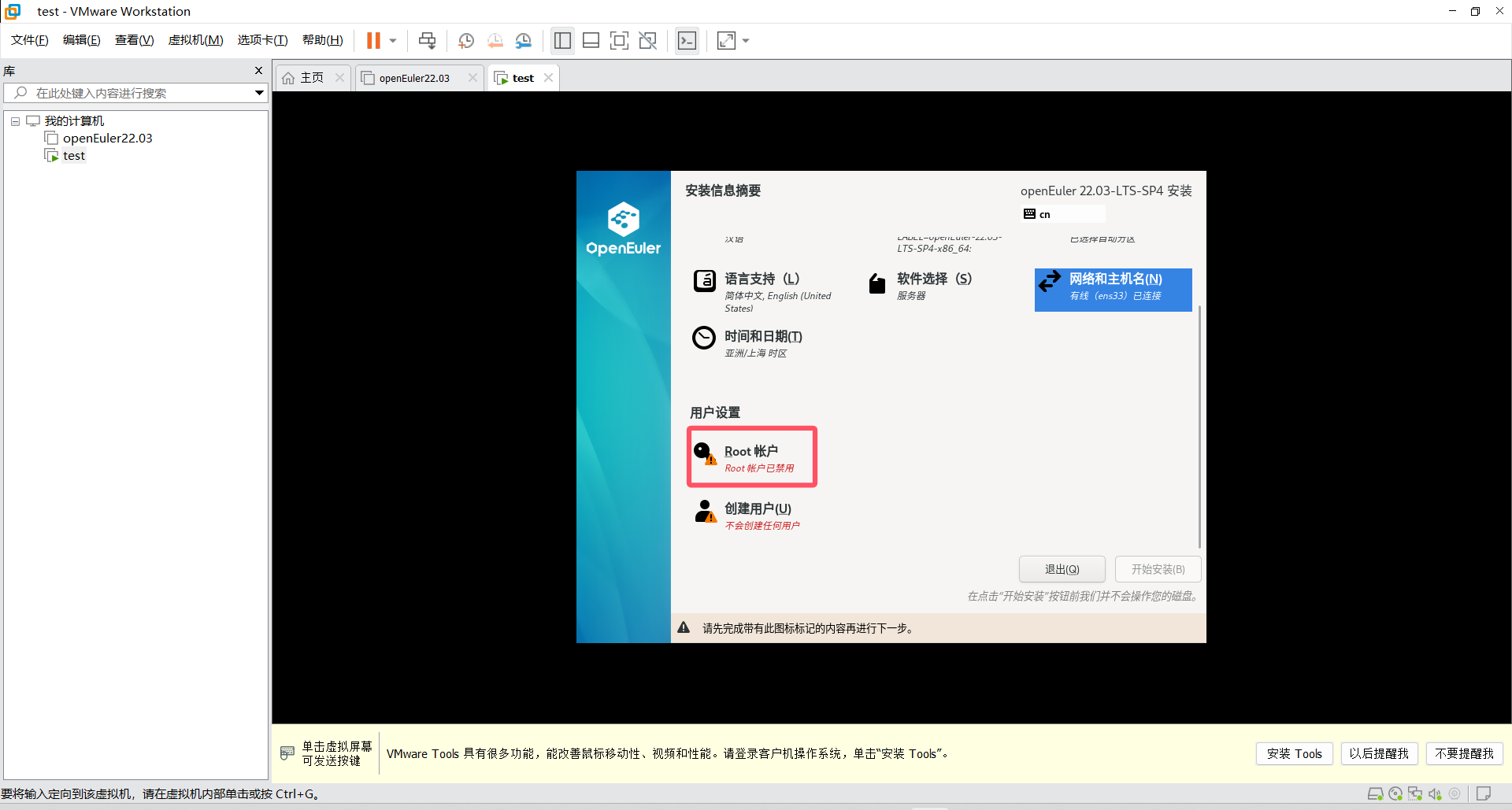The image size is (1512, 810).
Task: Click the 用户设置 section heading
Action: (715, 412)
